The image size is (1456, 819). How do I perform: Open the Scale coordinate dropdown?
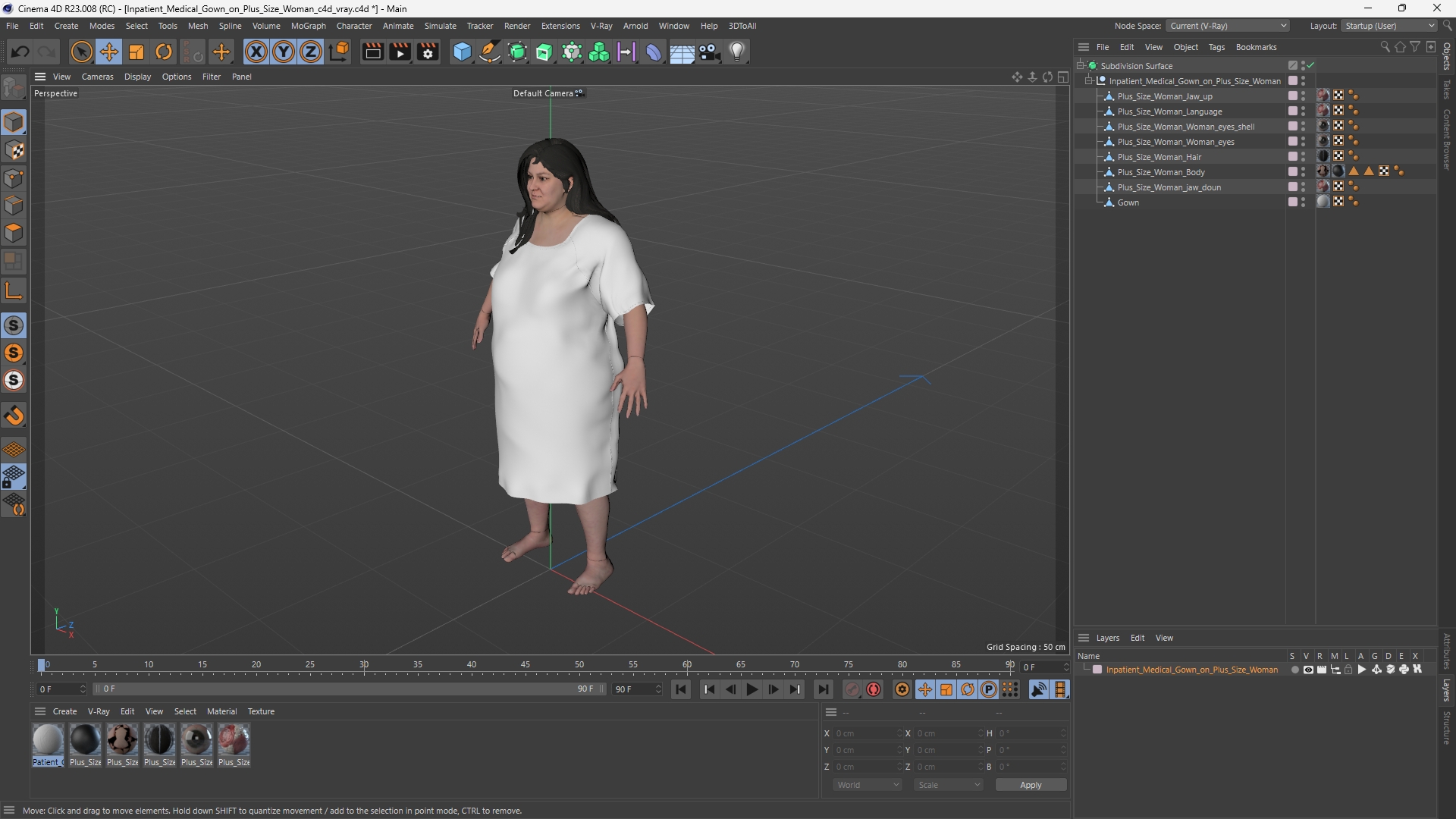click(948, 785)
